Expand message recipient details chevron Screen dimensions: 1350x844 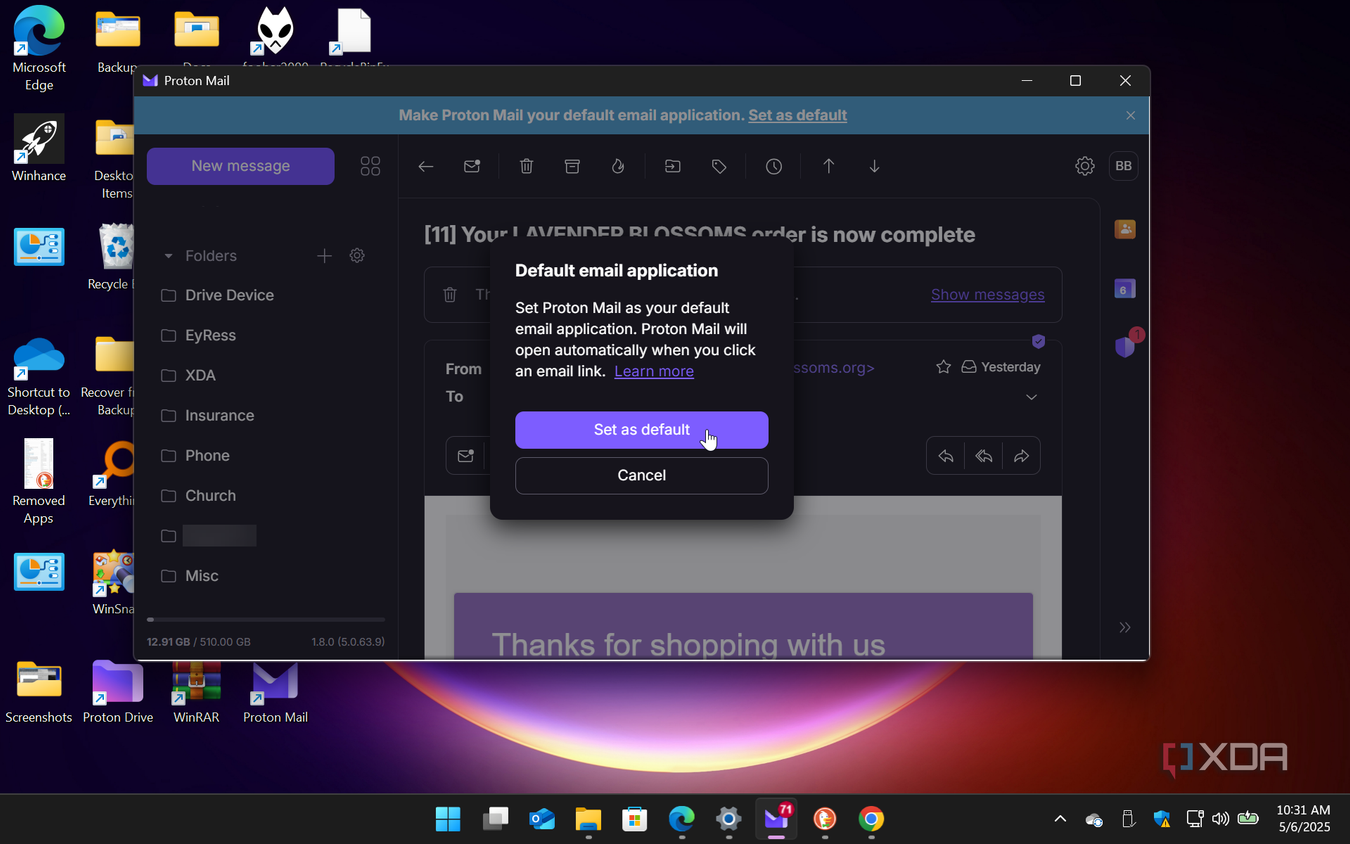click(1032, 397)
